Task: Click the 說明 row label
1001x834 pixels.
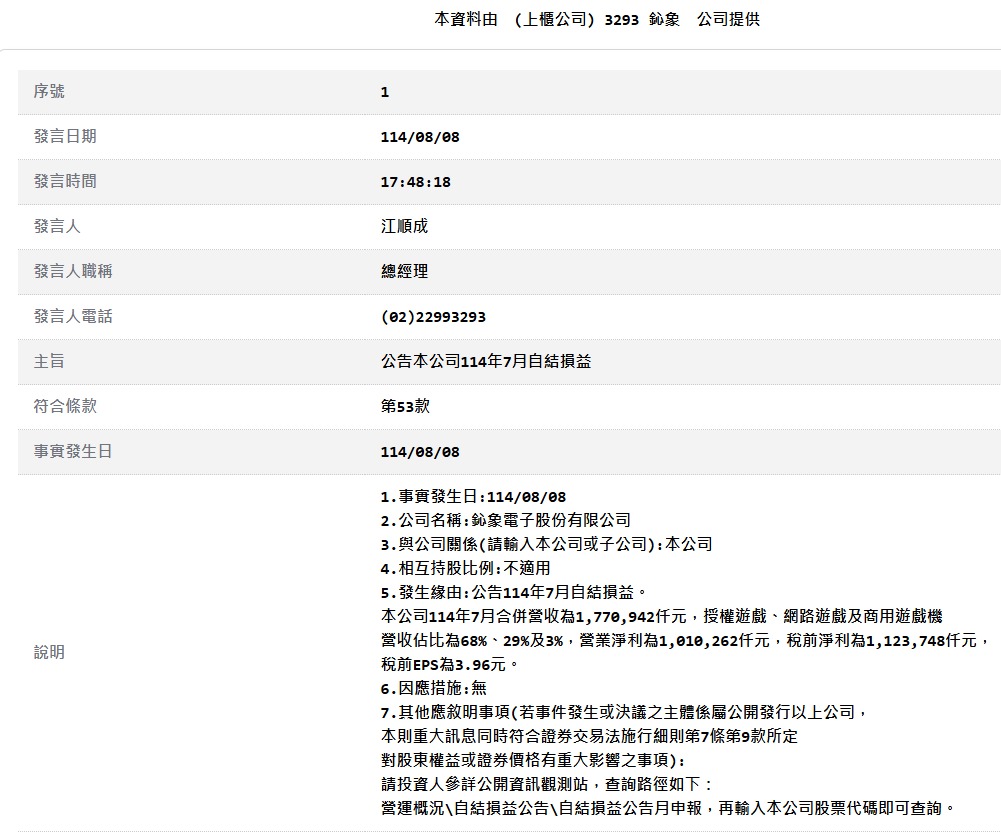Action: [x=49, y=652]
